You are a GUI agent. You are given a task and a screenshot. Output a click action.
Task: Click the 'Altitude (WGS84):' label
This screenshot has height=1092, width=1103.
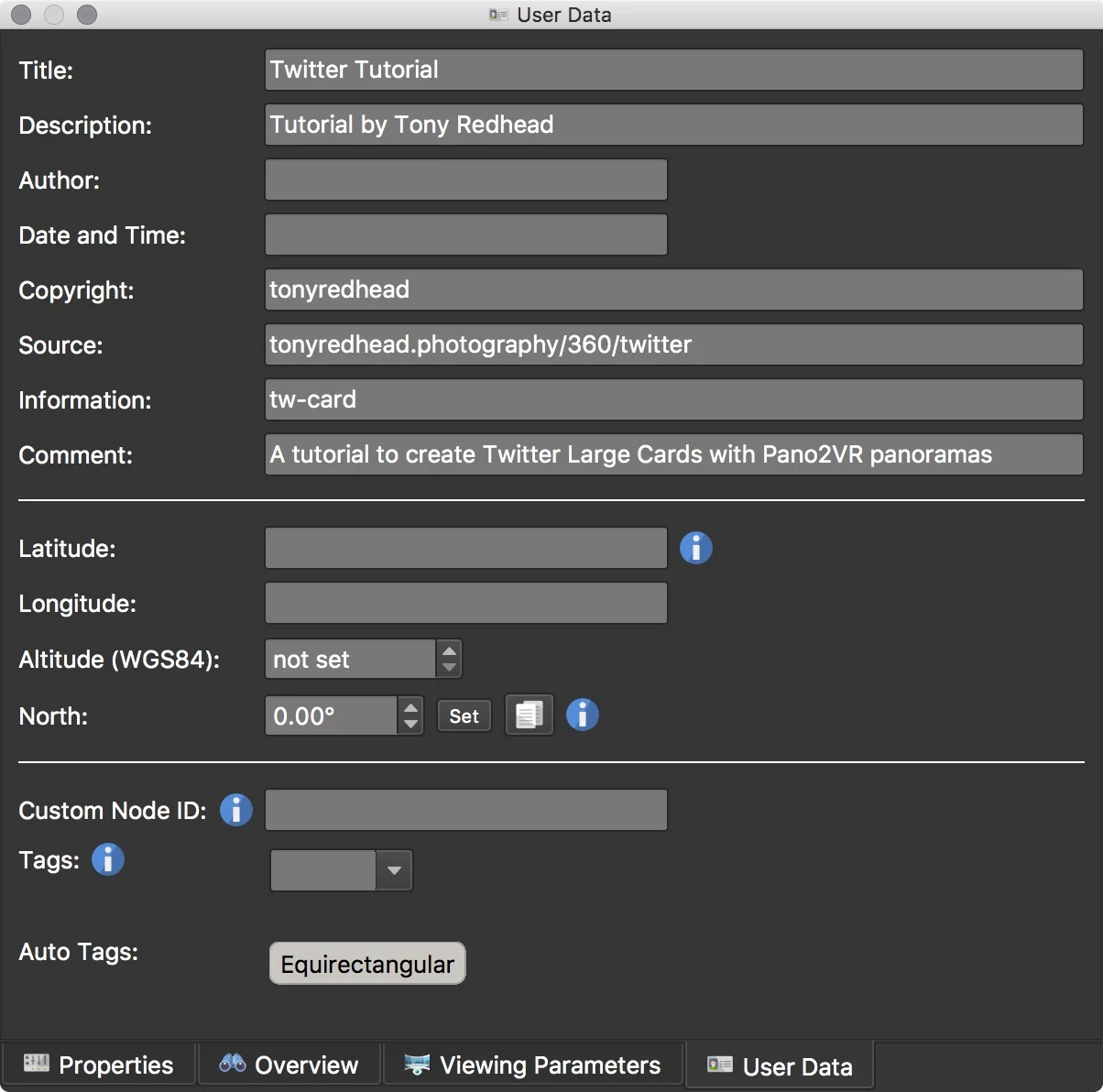(119, 660)
